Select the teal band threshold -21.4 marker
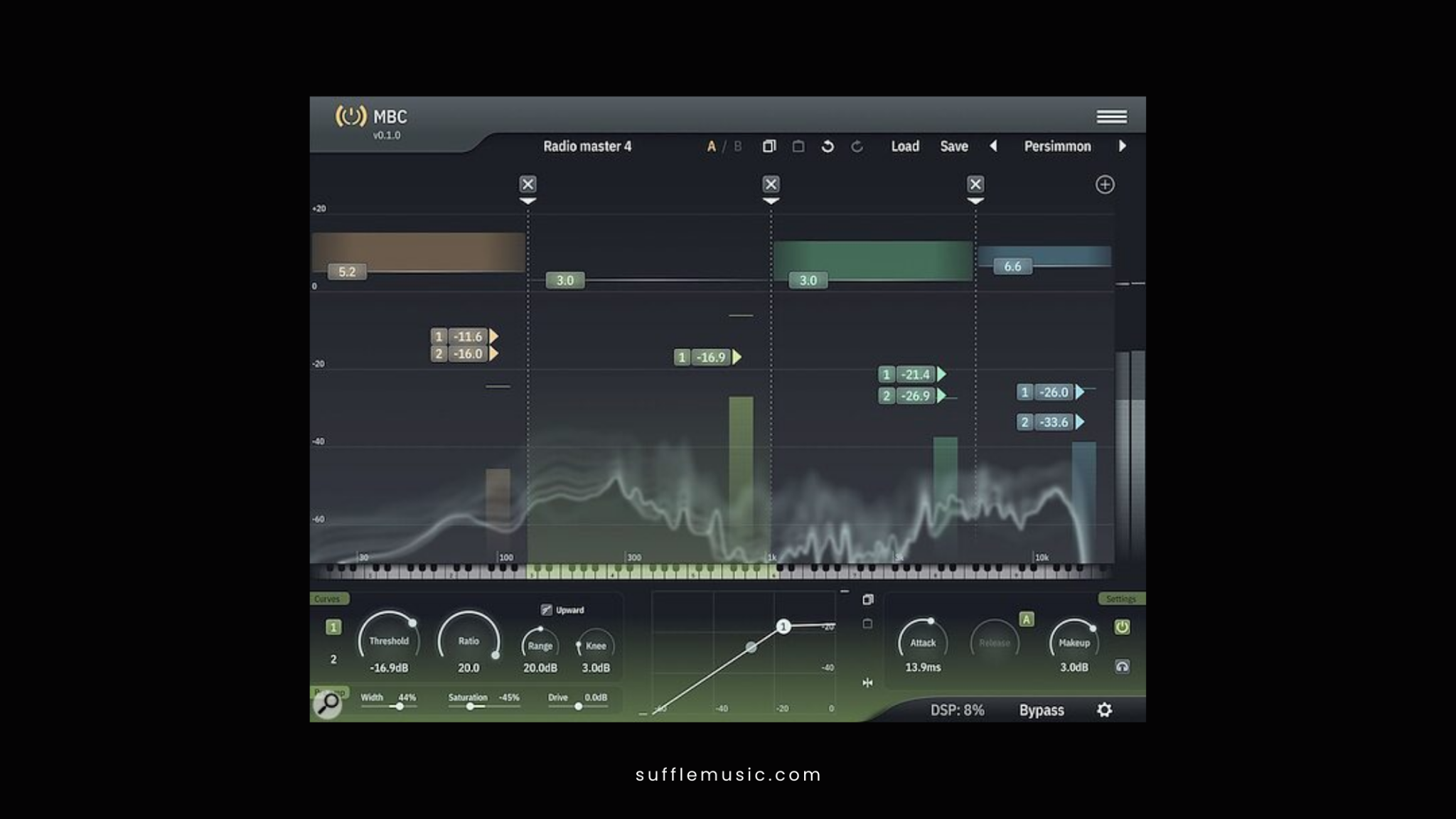The width and height of the screenshot is (1456, 819). click(x=912, y=374)
